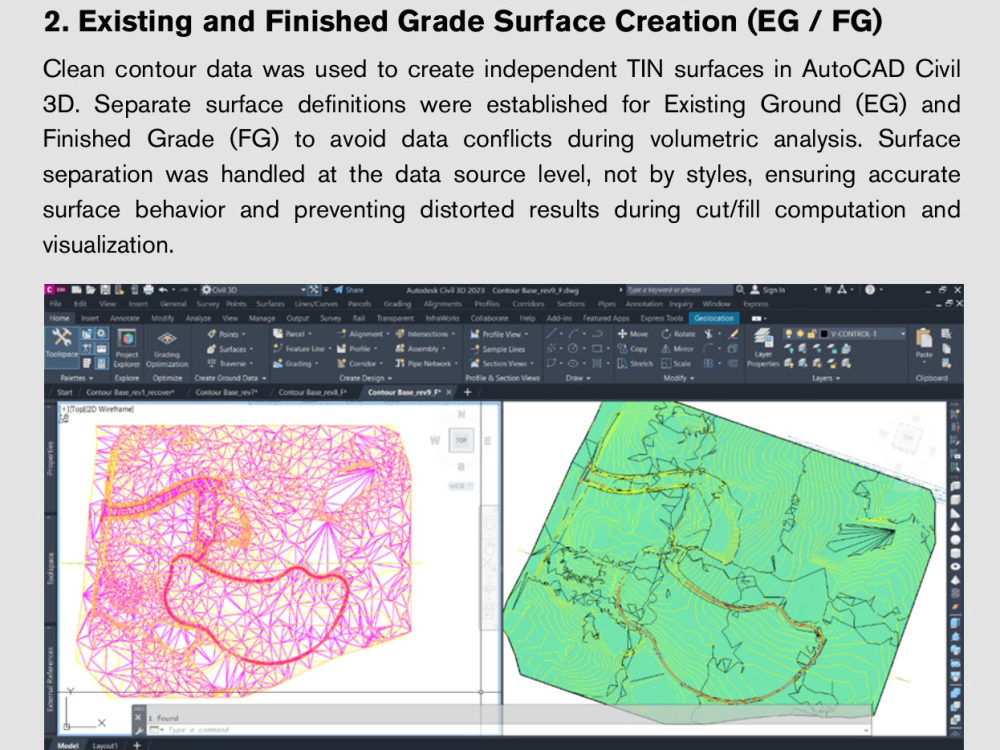Image resolution: width=1000 pixels, height=750 pixels.
Task: Select the Mirror tool
Action: coord(677,349)
